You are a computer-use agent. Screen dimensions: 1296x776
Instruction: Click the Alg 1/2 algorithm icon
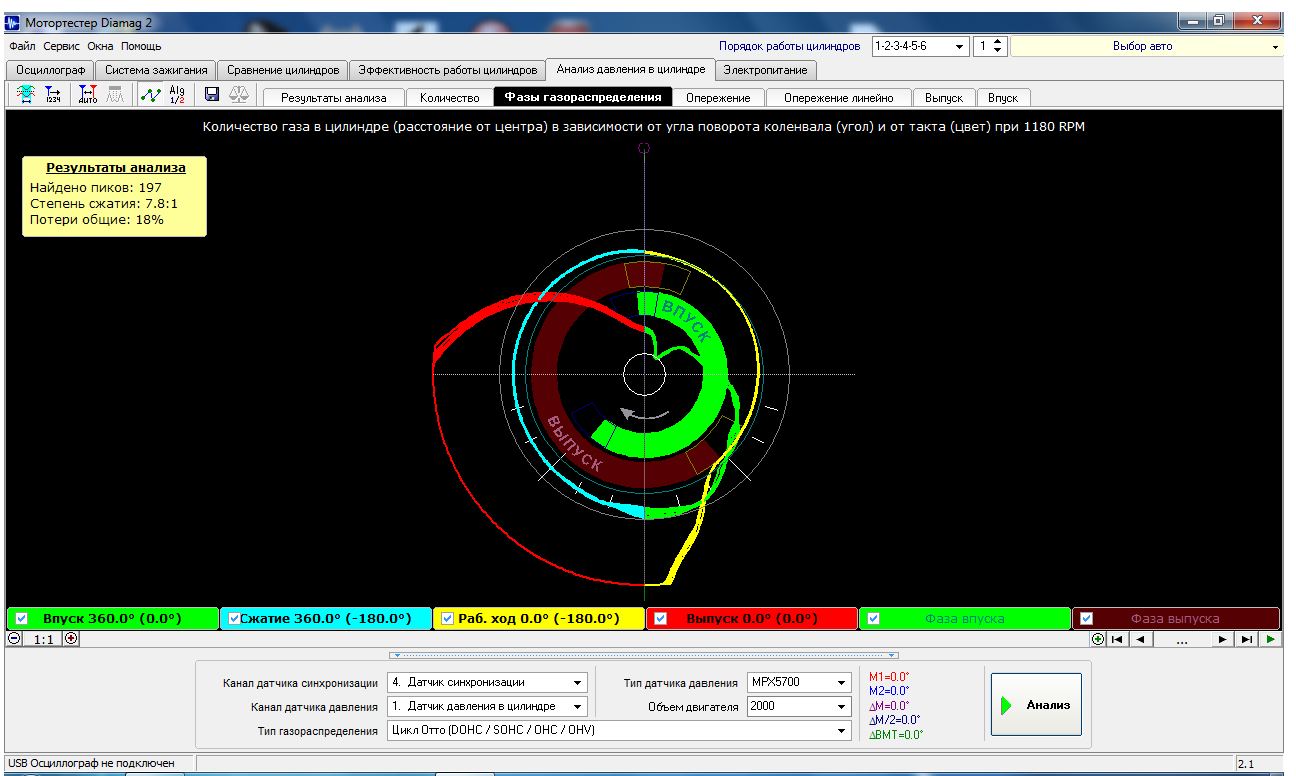pos(177,95)
